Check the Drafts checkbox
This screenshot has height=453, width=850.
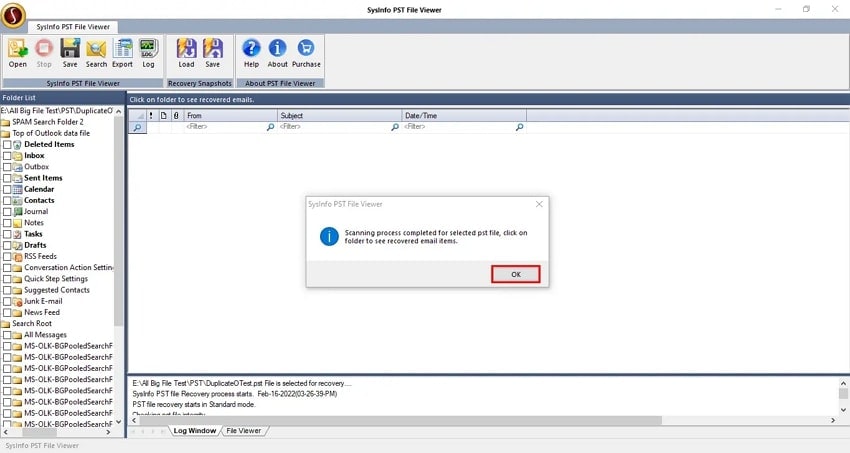click(x=7, y=245)
